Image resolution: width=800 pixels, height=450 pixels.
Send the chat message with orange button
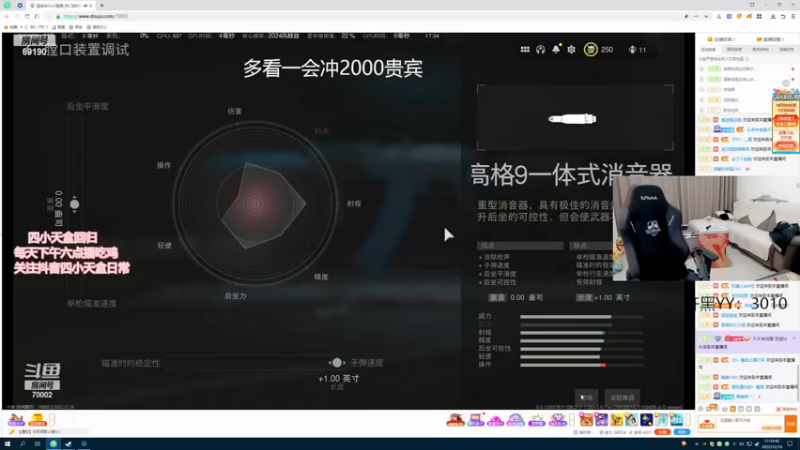point(790,423)
